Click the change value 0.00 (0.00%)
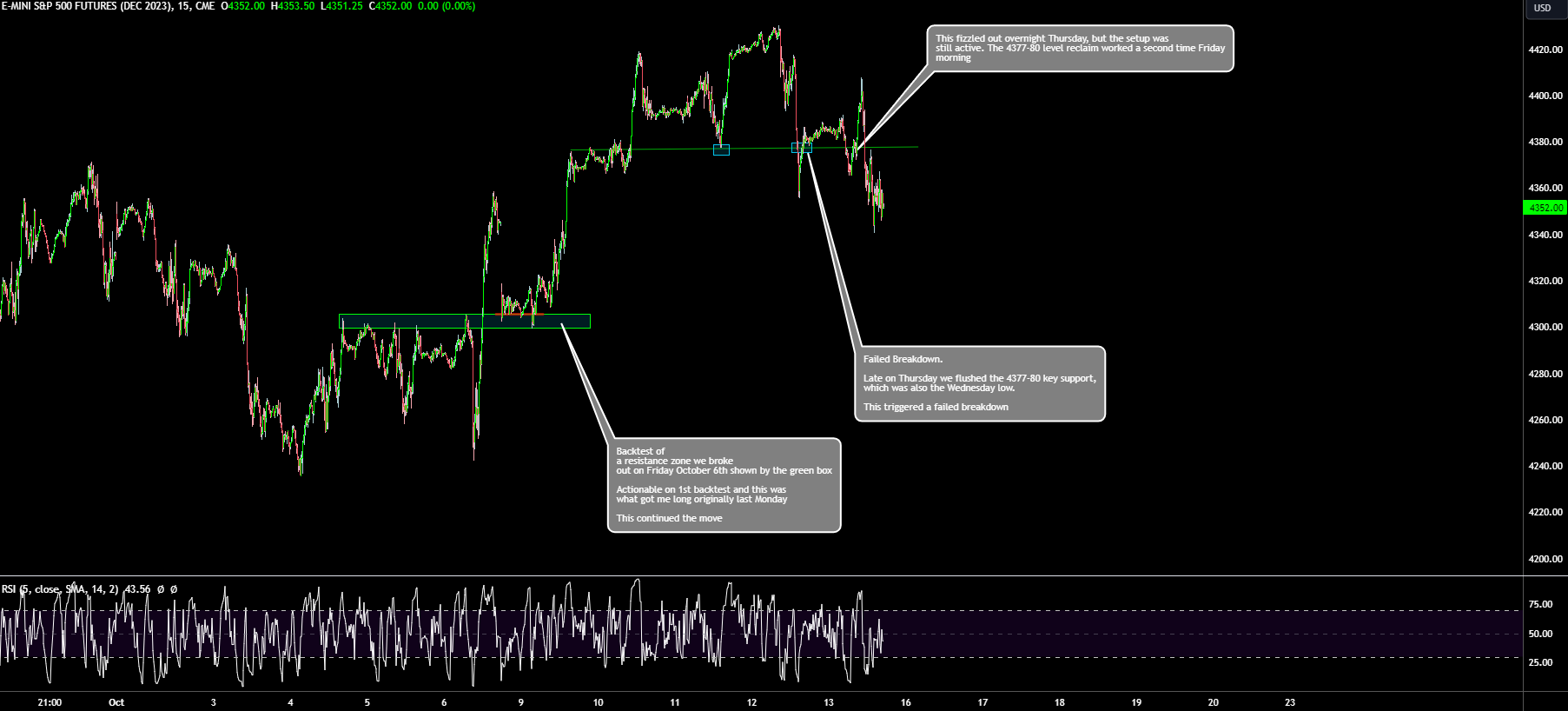The width and height of the screenshot is (1568, 711). 447,6
